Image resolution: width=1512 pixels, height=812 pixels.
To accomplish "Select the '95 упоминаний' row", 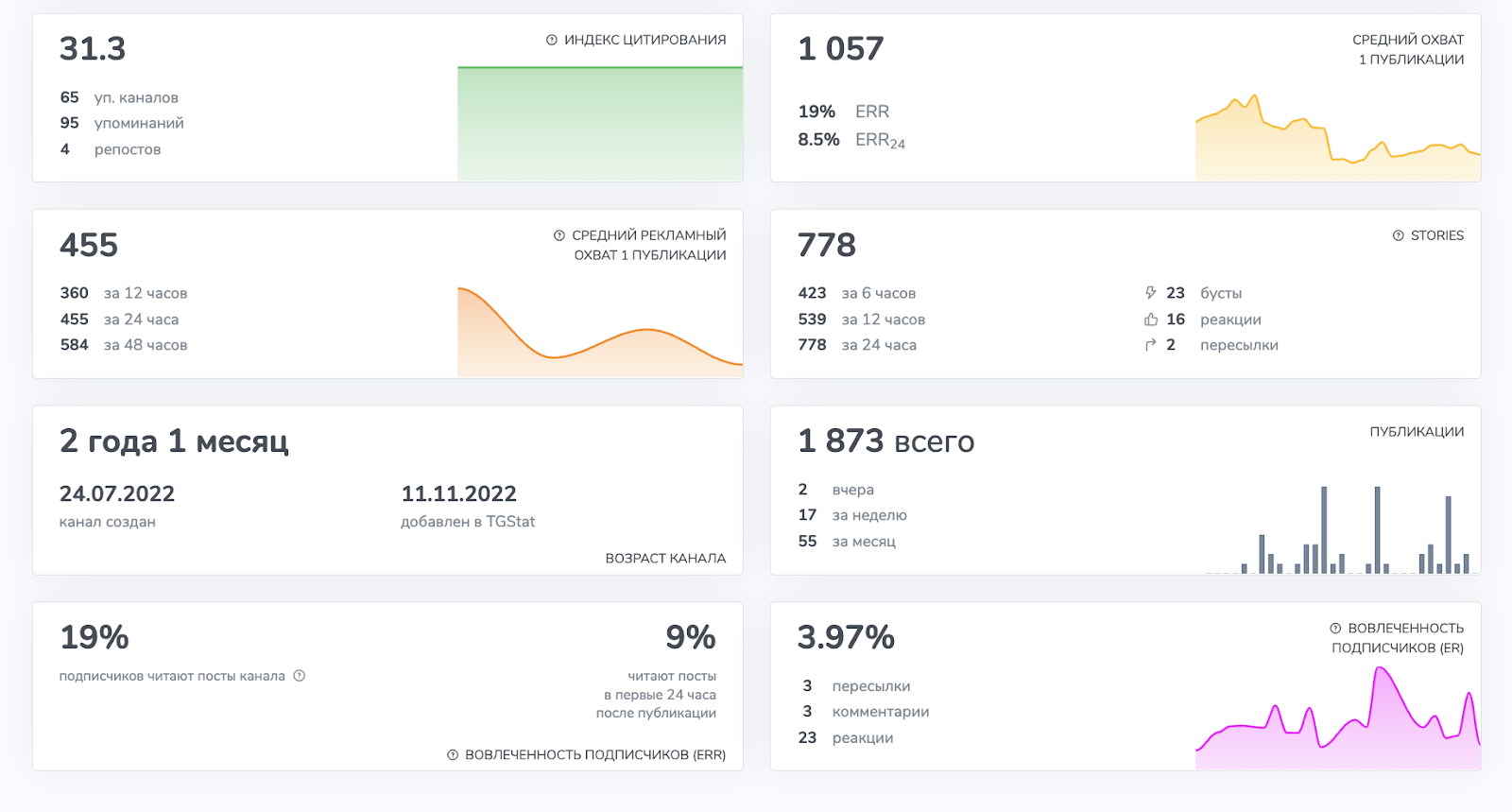I will [x=122, y=123].
